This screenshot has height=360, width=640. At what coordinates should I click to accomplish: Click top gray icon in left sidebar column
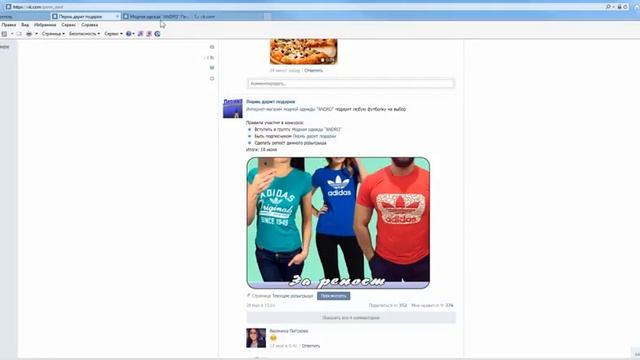tap(212, 47)
